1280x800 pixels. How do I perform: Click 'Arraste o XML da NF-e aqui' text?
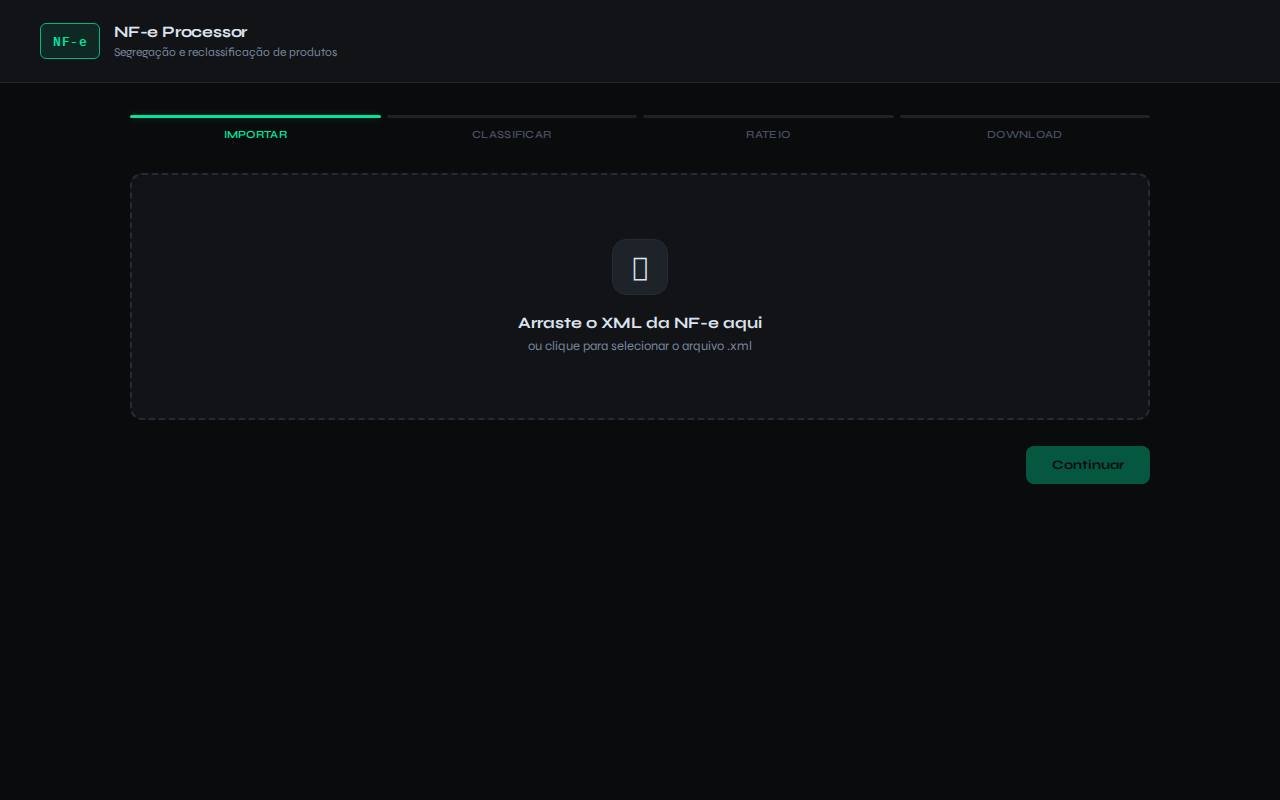pyautogui.click(x=640, y=323)
